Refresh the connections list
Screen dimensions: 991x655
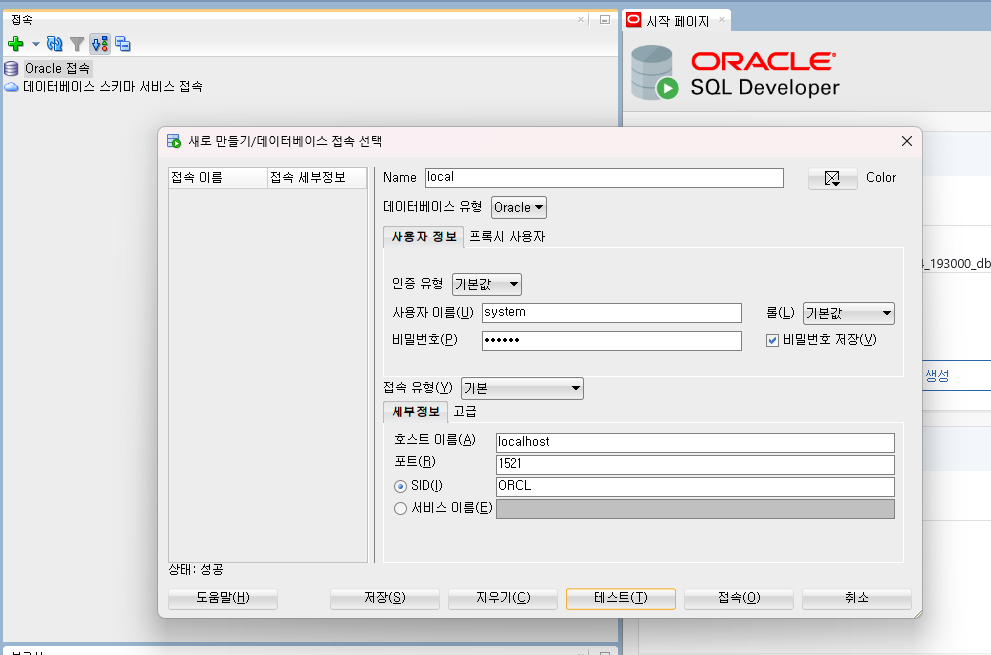(54, 43)
